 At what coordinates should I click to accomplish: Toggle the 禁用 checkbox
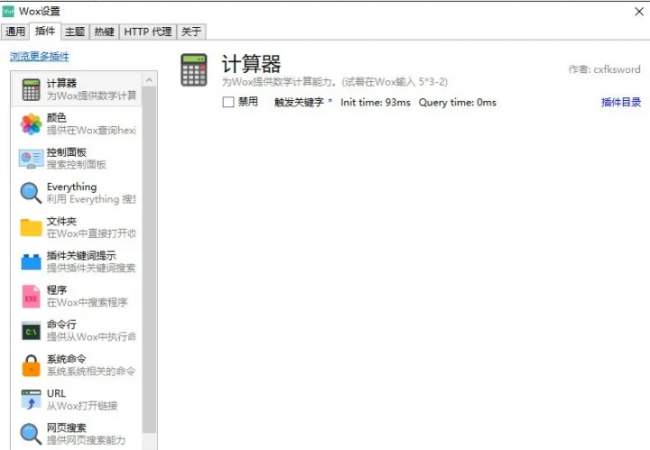tap(228, 102)
